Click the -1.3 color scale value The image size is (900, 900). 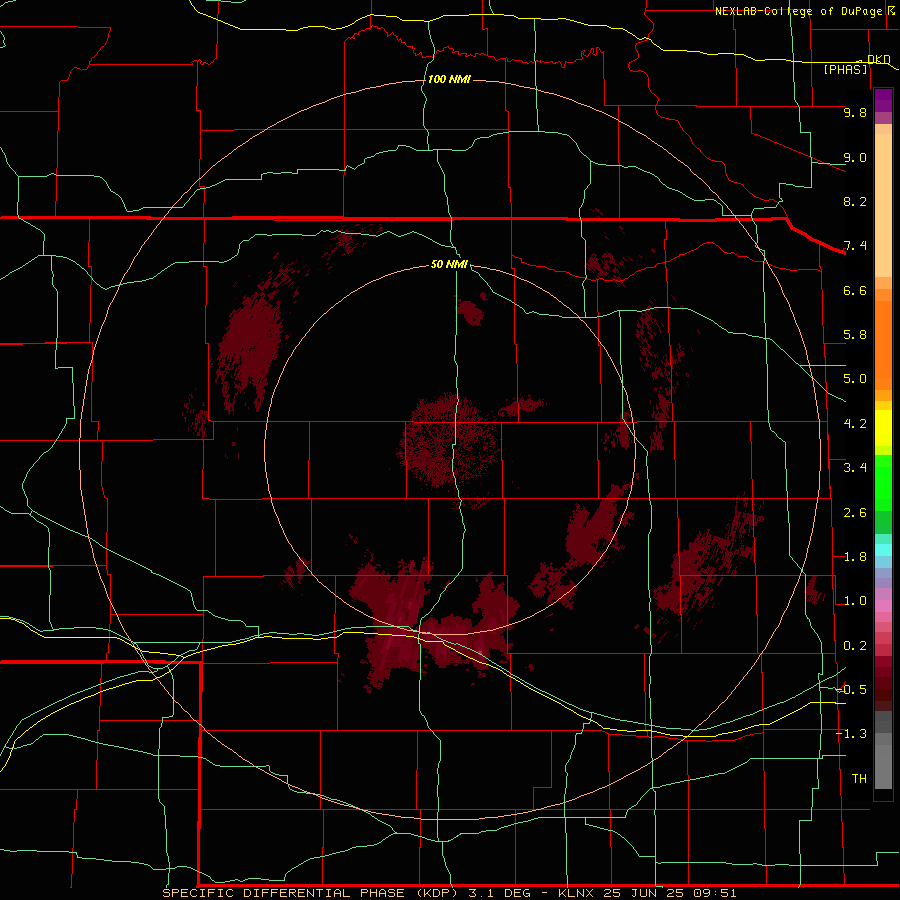click(851, 734)
